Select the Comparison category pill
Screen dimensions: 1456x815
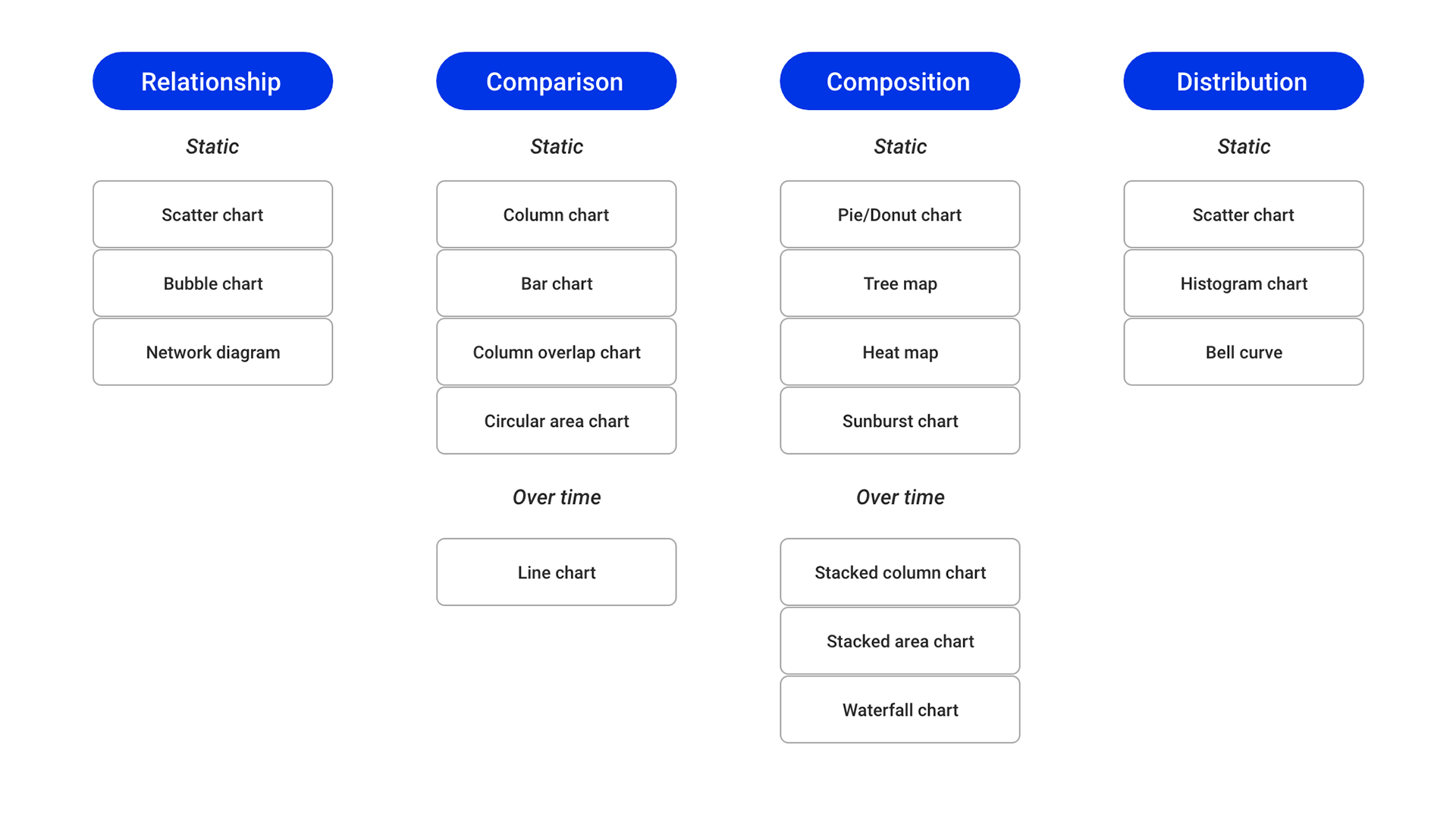(x=556, y=81)
